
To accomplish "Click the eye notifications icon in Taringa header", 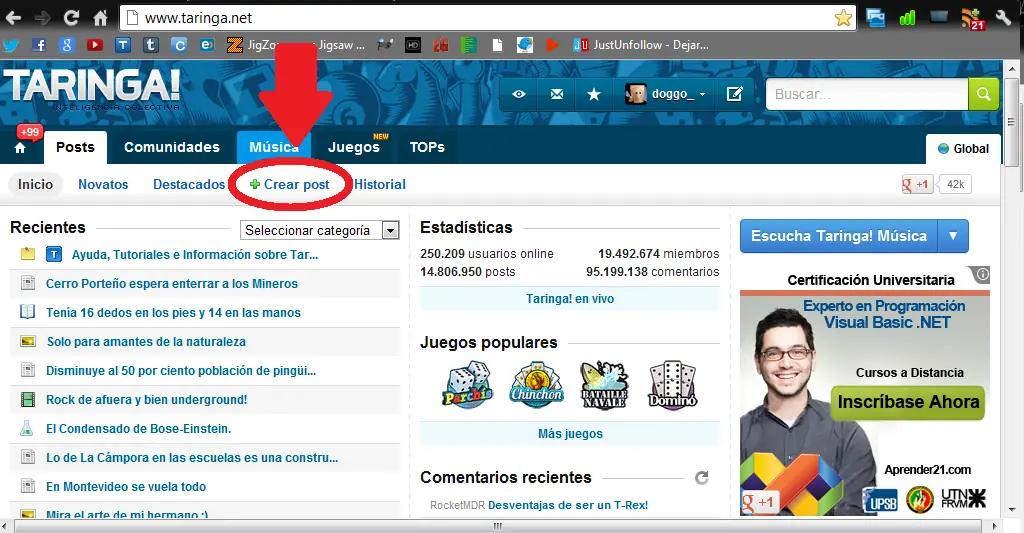I will coord(519,94).
